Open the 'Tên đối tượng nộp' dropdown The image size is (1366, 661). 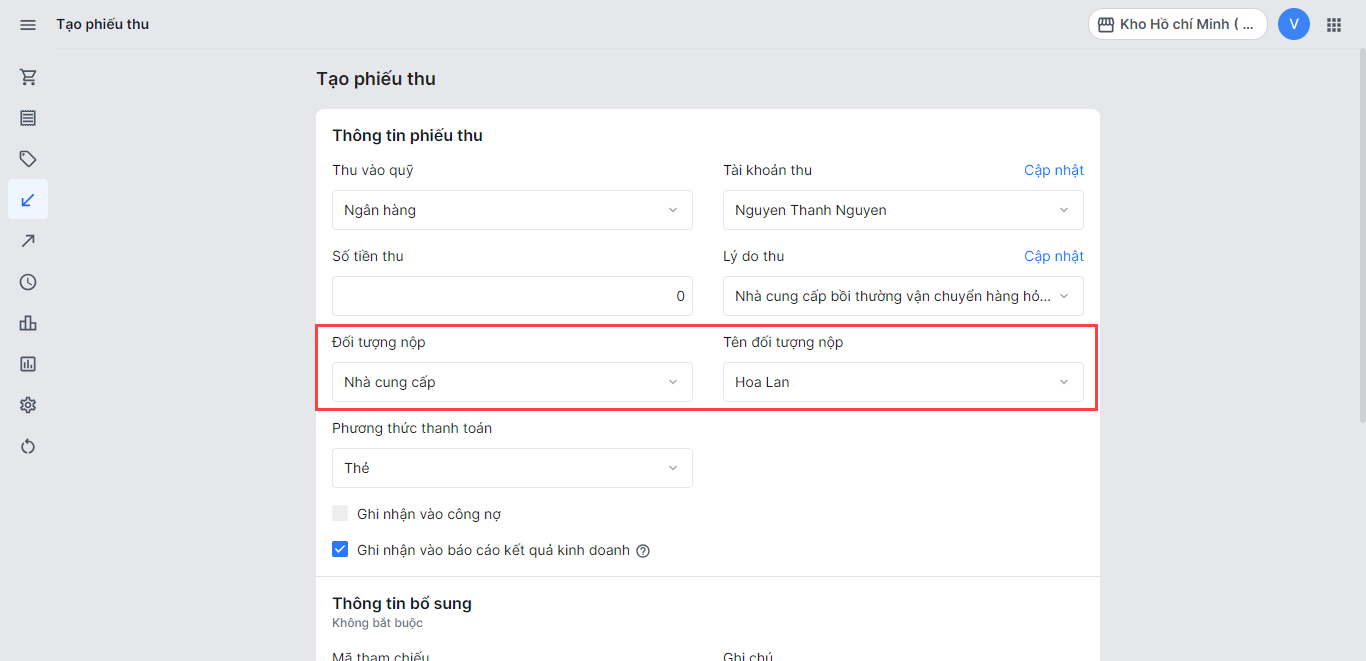point(903,382)
